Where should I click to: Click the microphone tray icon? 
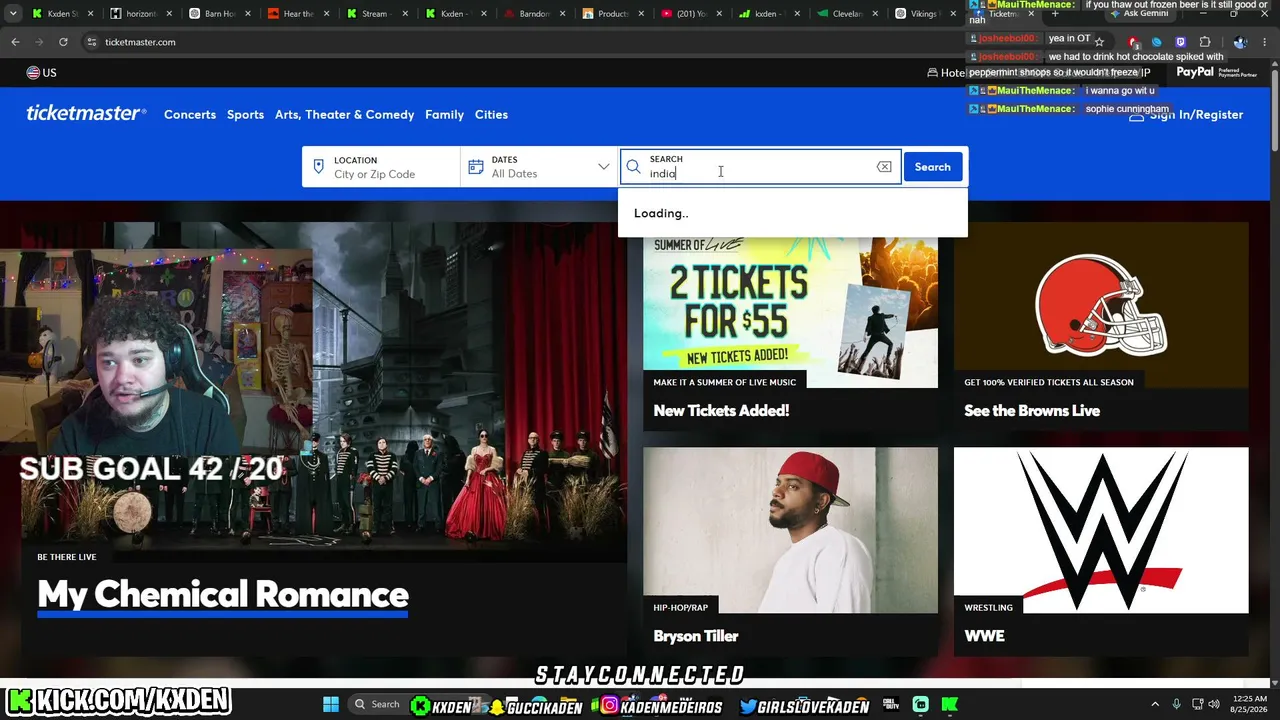(1177, 704)
